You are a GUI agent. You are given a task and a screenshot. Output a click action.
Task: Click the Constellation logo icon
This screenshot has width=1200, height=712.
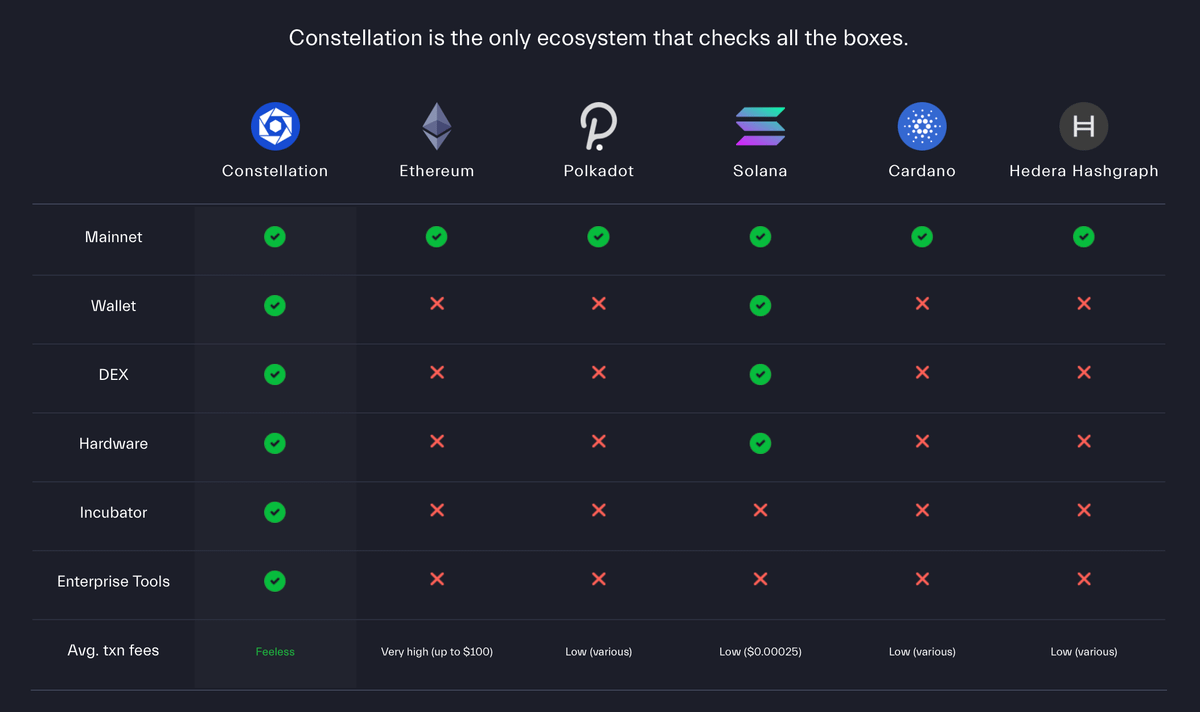(275, 126)
